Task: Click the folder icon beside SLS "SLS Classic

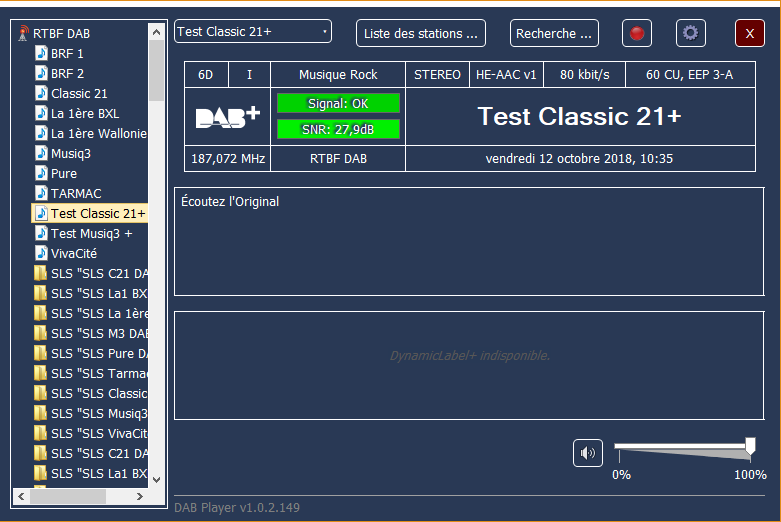Action: point(40,393)
